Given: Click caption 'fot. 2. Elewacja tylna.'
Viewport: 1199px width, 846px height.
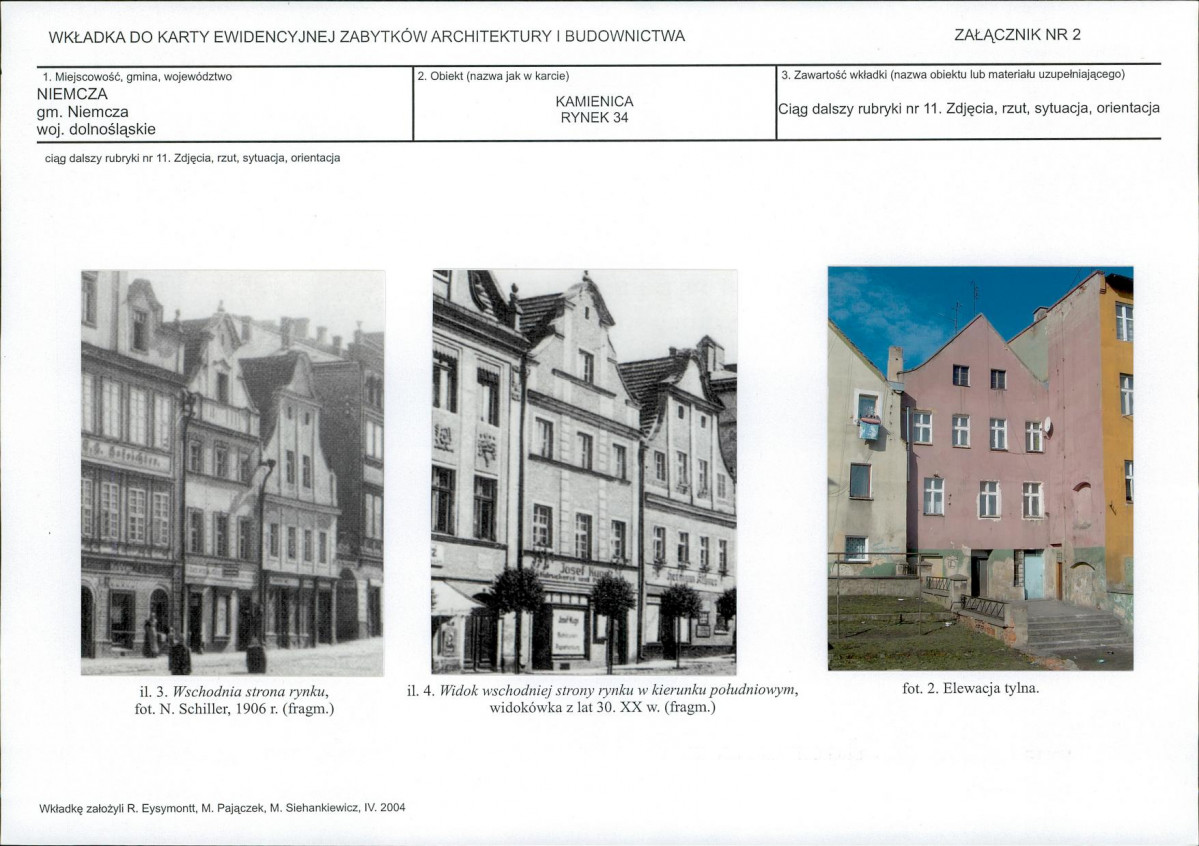Looking at the screenshot, I should pos(970,688).
